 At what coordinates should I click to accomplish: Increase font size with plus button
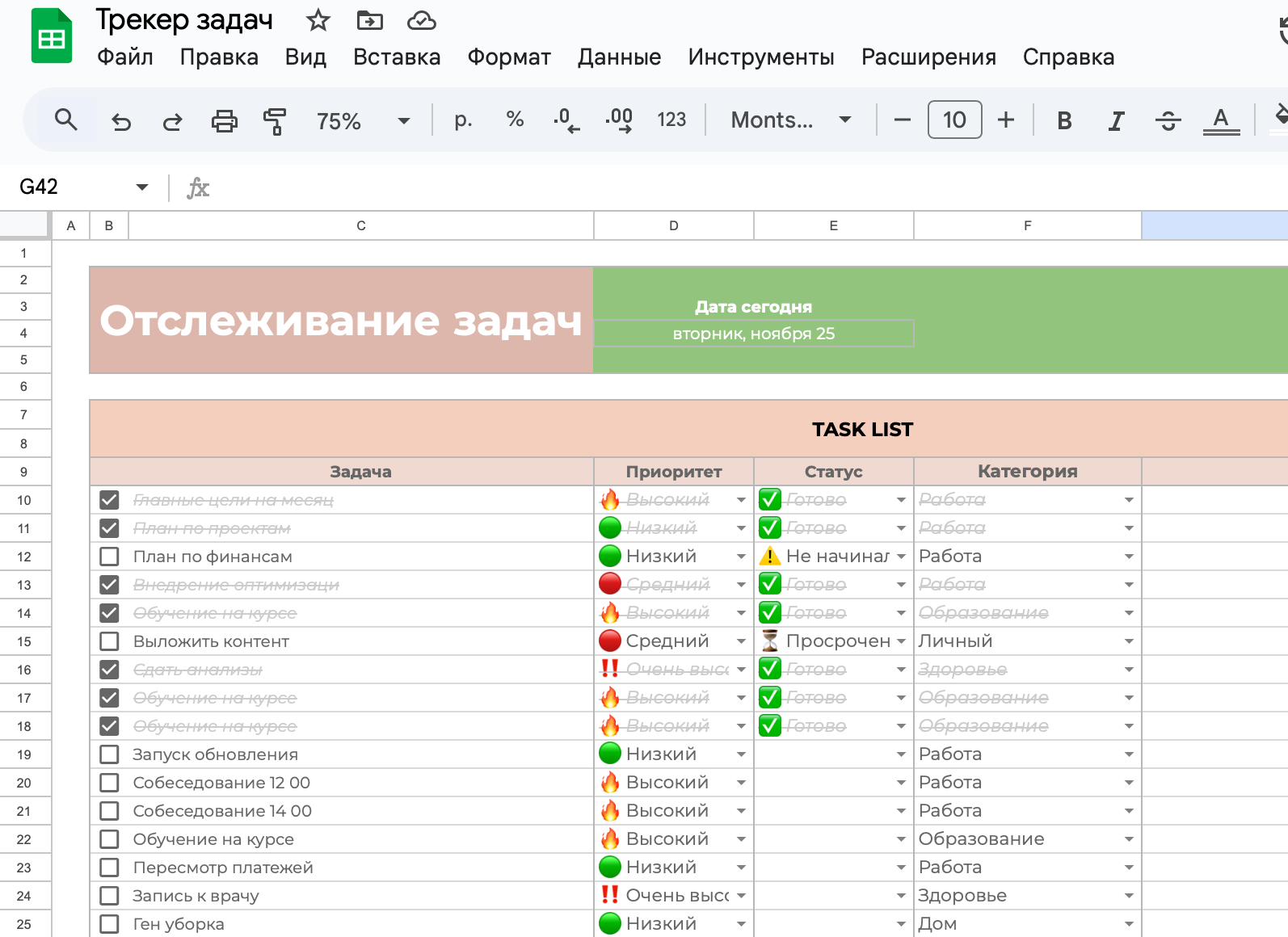point(1005,120)
